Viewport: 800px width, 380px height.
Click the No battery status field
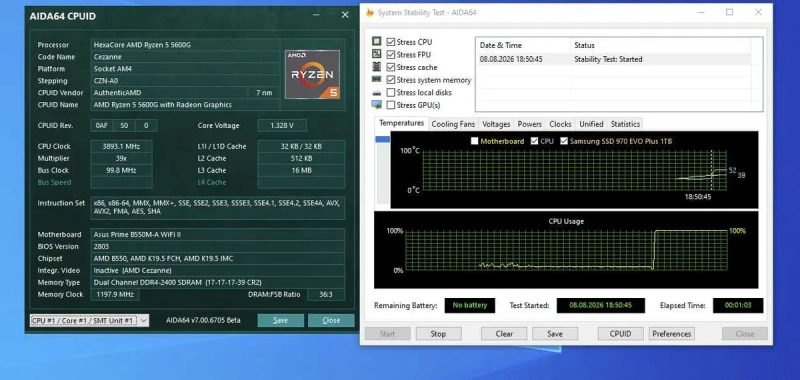point(469,306)
